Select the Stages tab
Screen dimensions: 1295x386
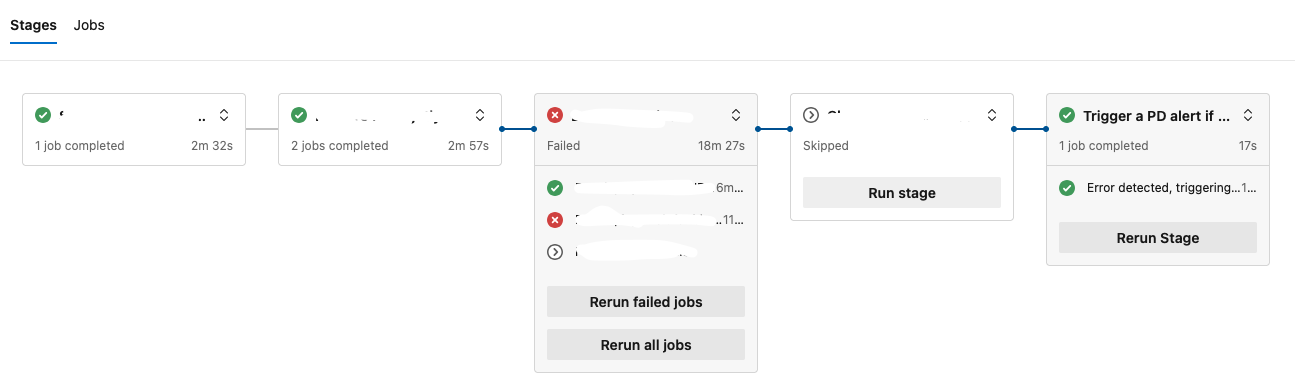pyautogui.click(x=33, y=25)
